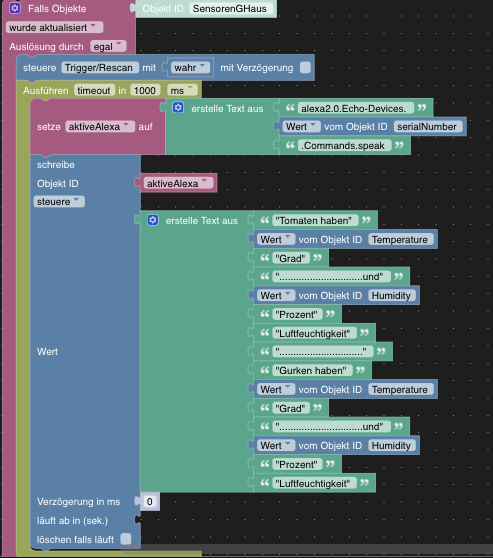Open the wurde aktualisiert dropdown
The image size is (493, 558).
click(x=54, y=27)
